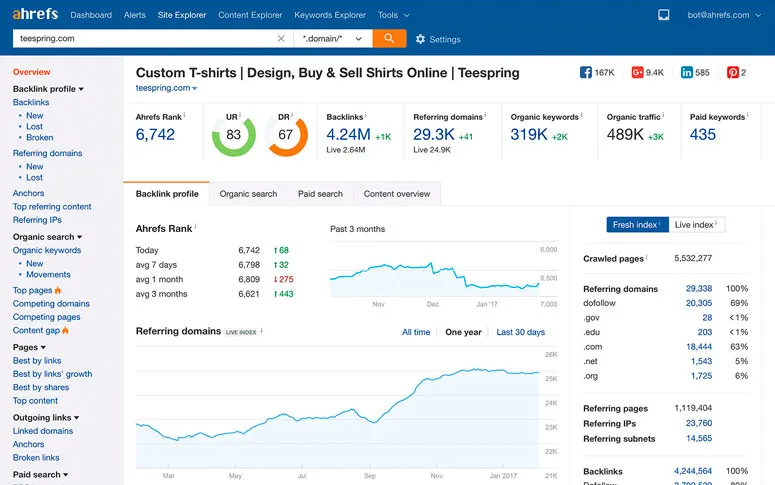This screenshot has width=775, height=485.
Task: Click the Ahrefs logo
Action: coord(36,15)
